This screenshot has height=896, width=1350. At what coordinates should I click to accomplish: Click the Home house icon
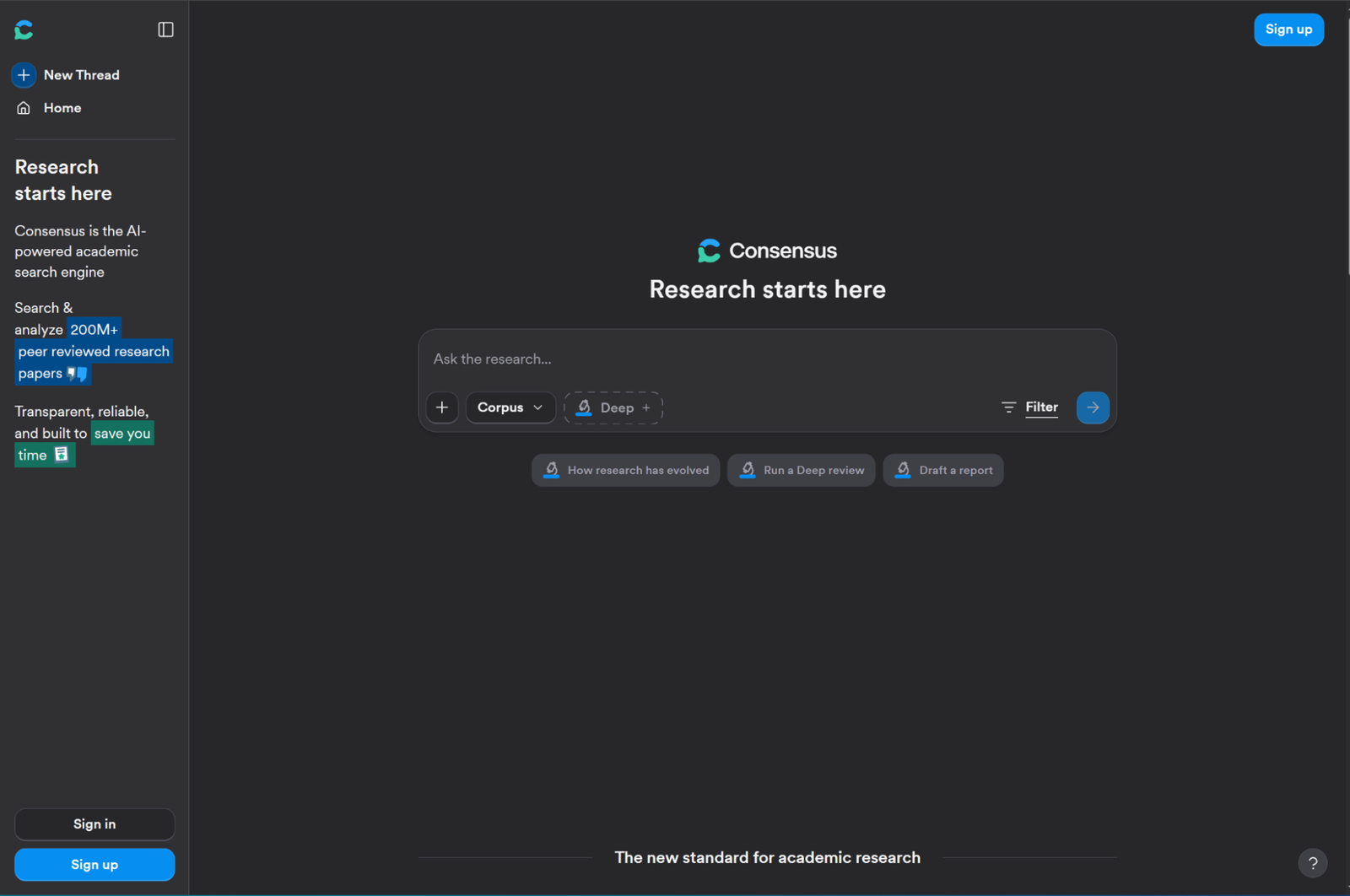(x=24, y=108)
